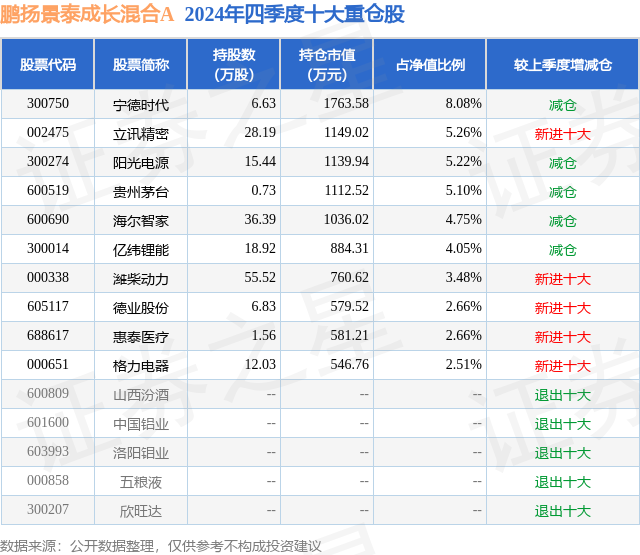Click the 鹏扬景泰成长混合A title
640x555 pixels.
tap(87, 14)
